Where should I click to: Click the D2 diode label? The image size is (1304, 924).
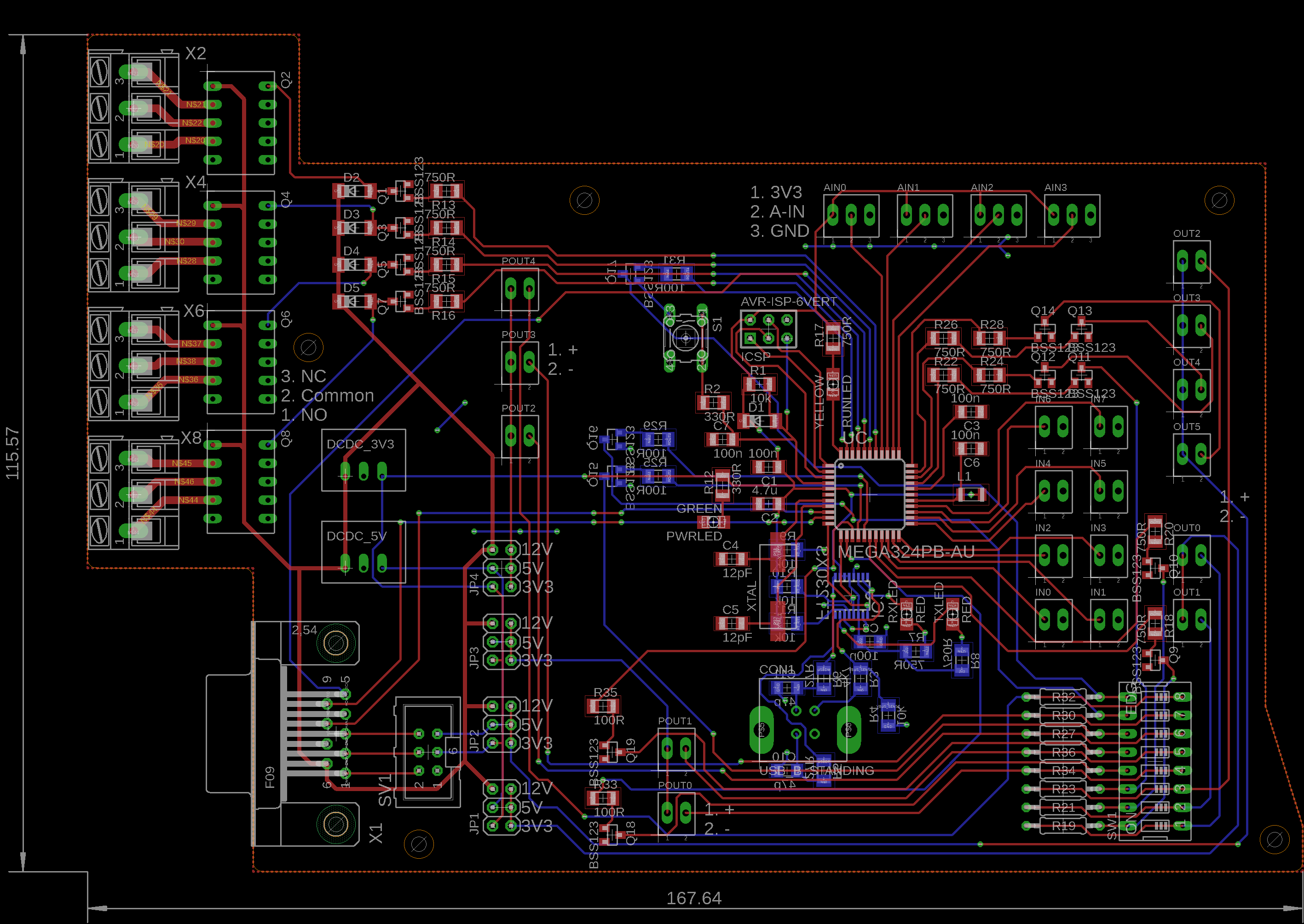pos(351,178)
